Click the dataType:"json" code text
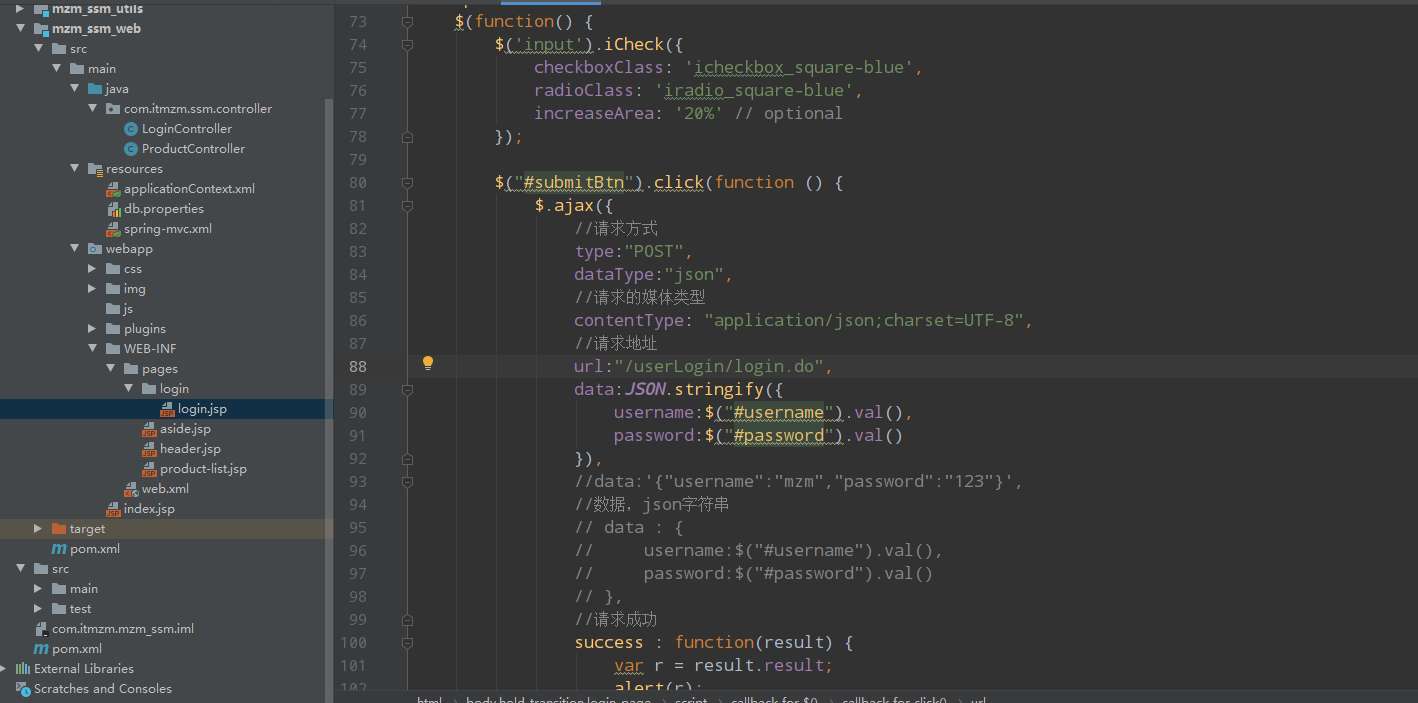 654,274
